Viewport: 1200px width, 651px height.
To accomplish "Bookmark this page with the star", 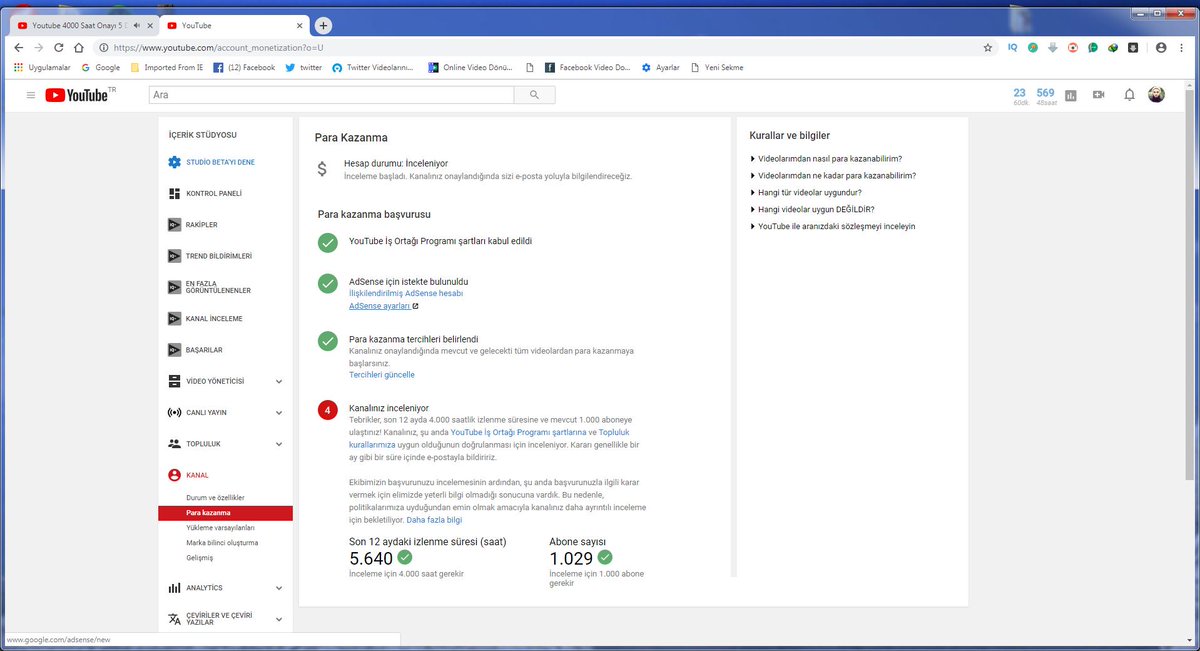I will pyautogui.click(x=988, y=47).
